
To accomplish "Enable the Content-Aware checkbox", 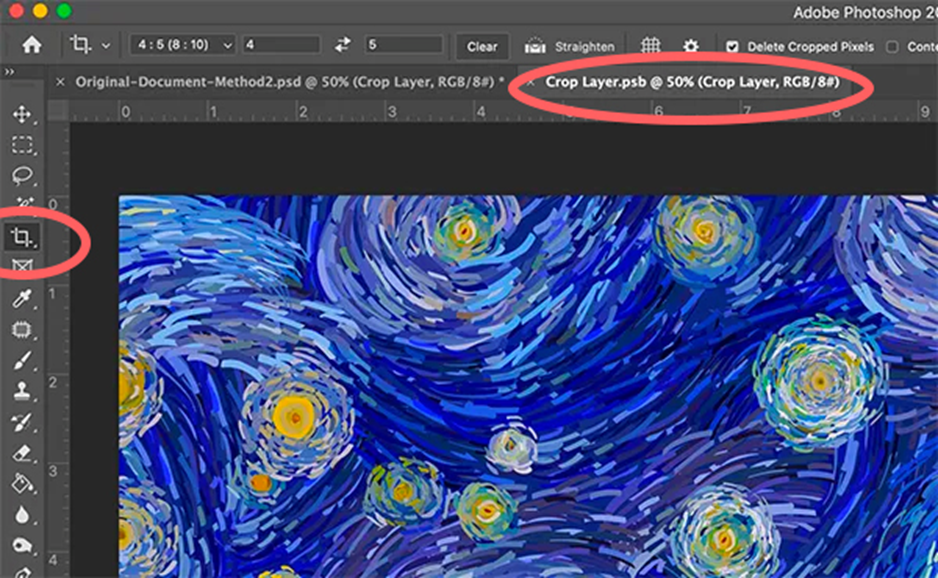I will point(892,47).
